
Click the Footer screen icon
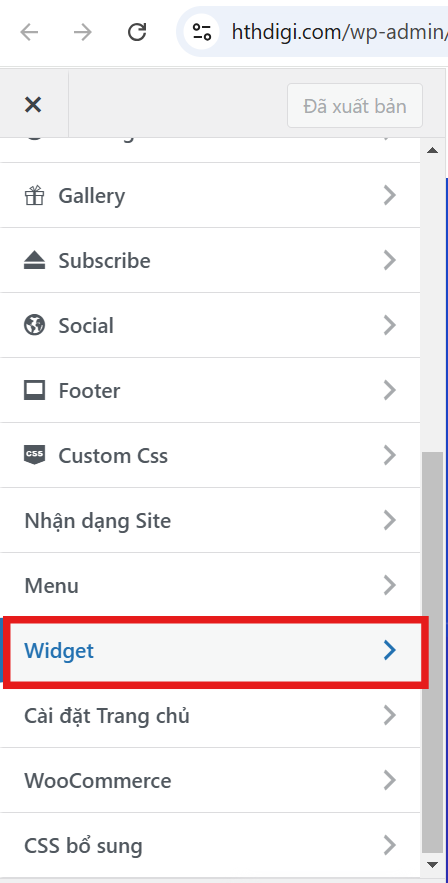(34, 390)
